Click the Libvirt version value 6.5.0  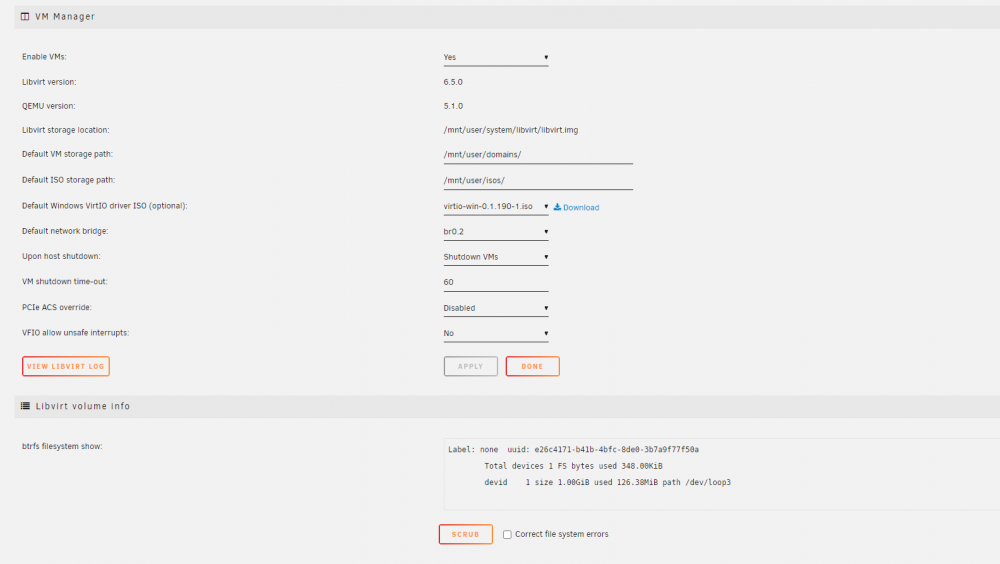(x=453, y=82)
